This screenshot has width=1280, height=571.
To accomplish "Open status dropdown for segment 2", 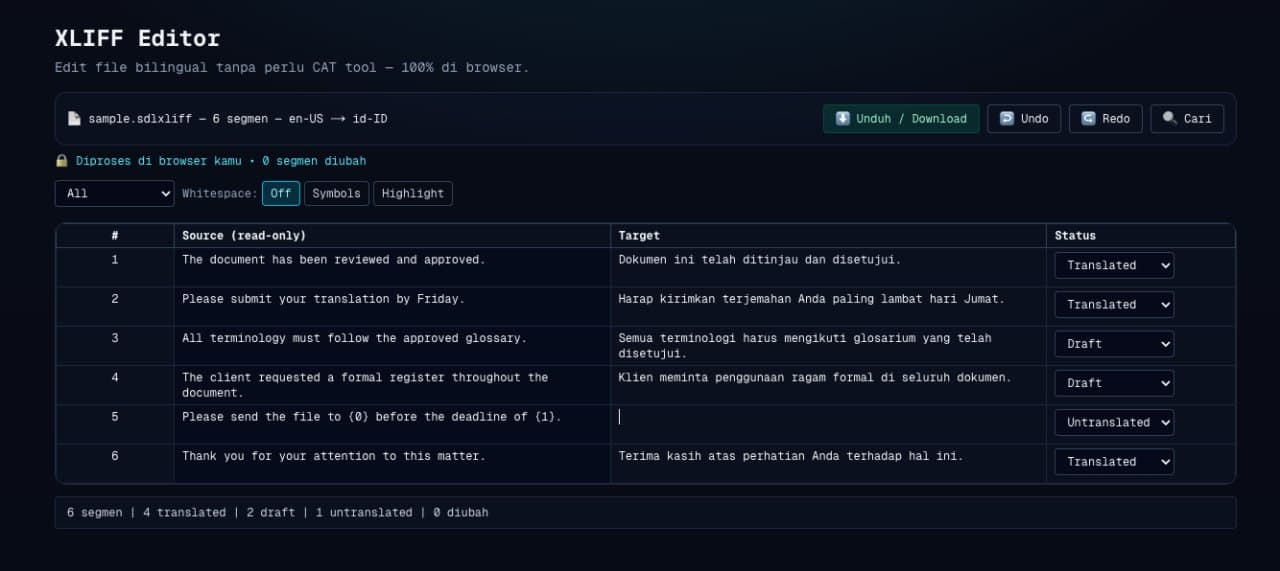I will click(x=1114, y=304).
